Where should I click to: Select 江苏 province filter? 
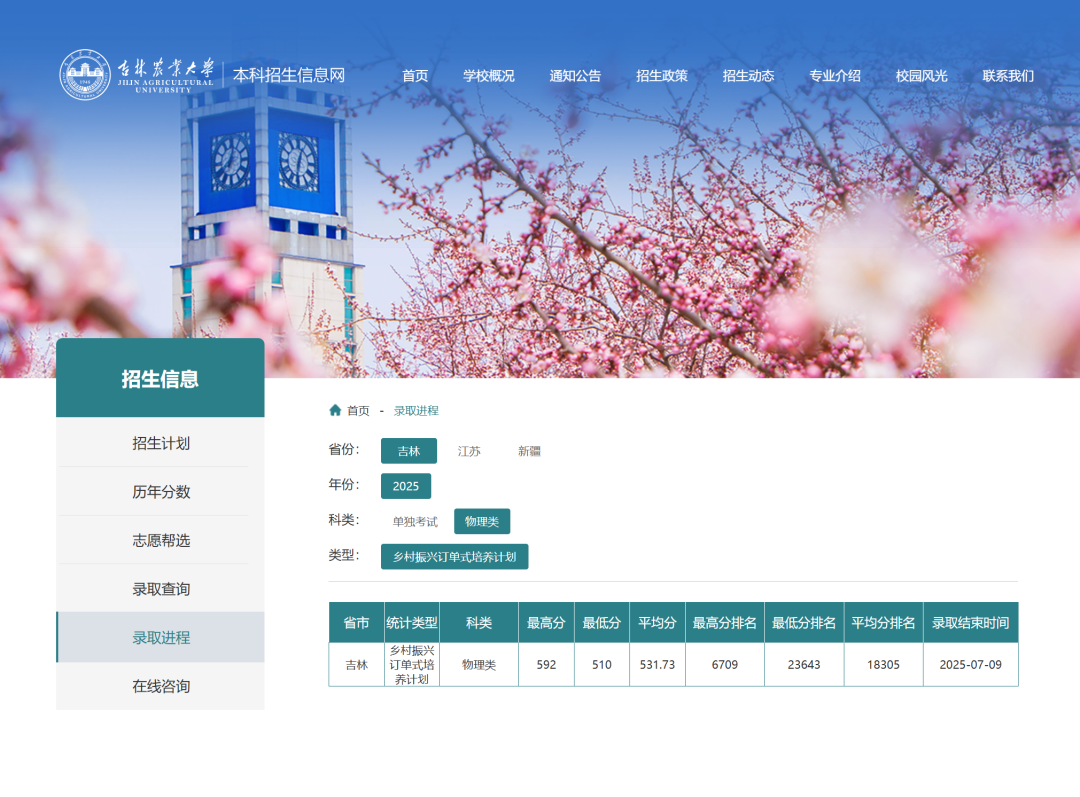pyautogui.click(x=470, y=450)
